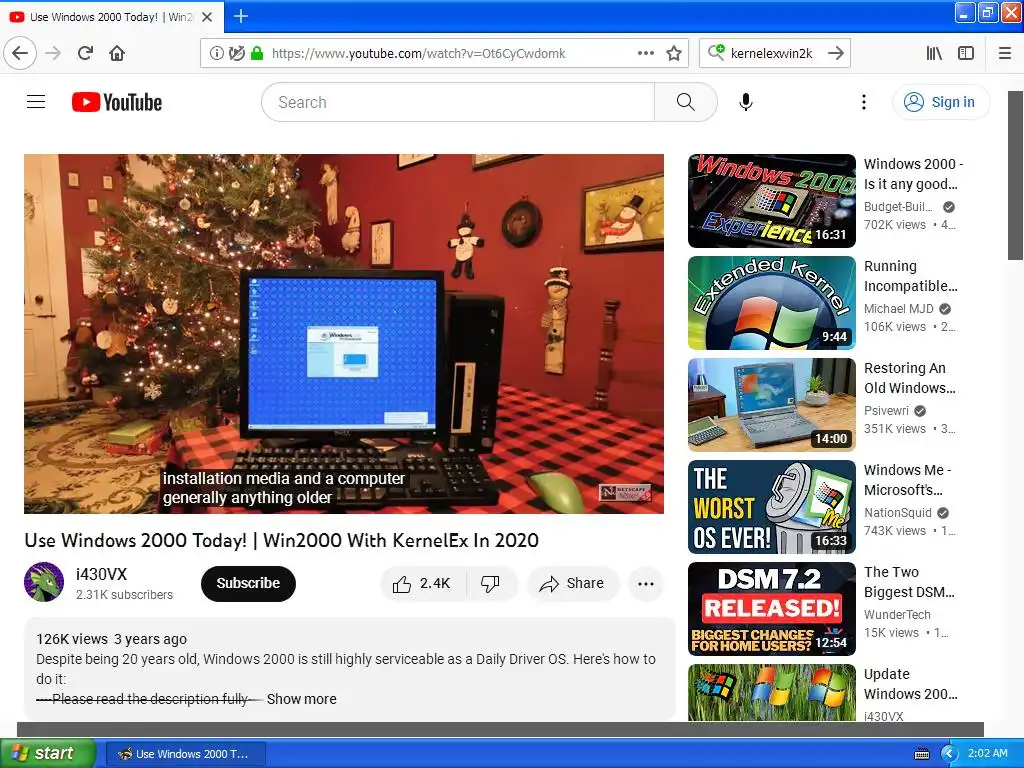Submit browser search with the arrow
This screenshot has width=1024, height=768.
click(x=835, y=53)
